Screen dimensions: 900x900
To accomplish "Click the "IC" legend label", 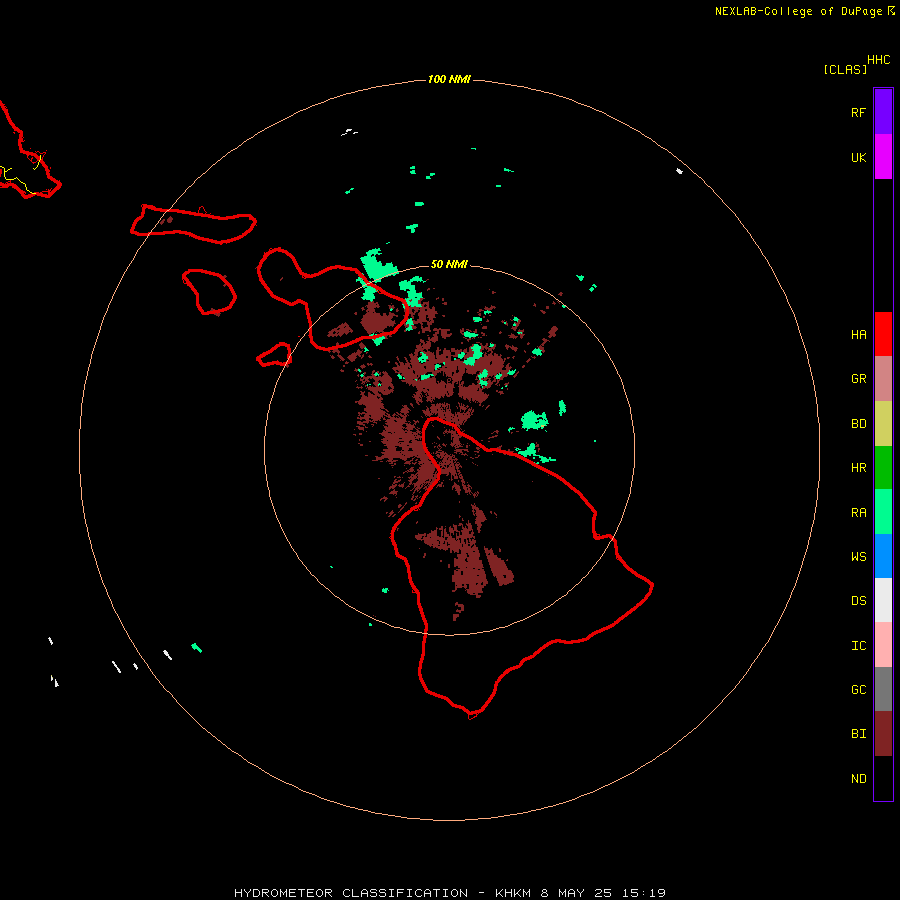I will pos(858,646).
